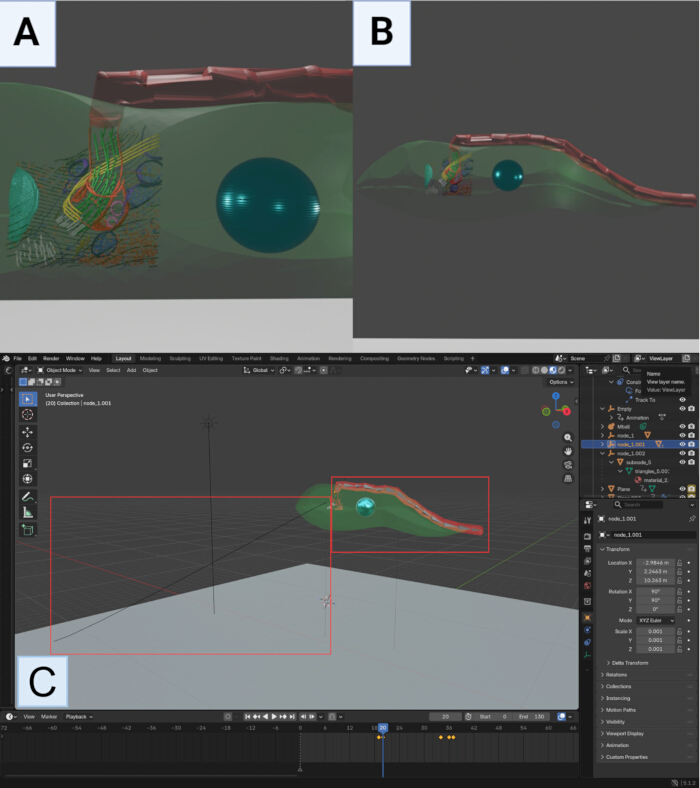The height and width of the screenshot is (788, 700).
Task: Disable render camera icon for Plane
Action: (x=691, y=488)
